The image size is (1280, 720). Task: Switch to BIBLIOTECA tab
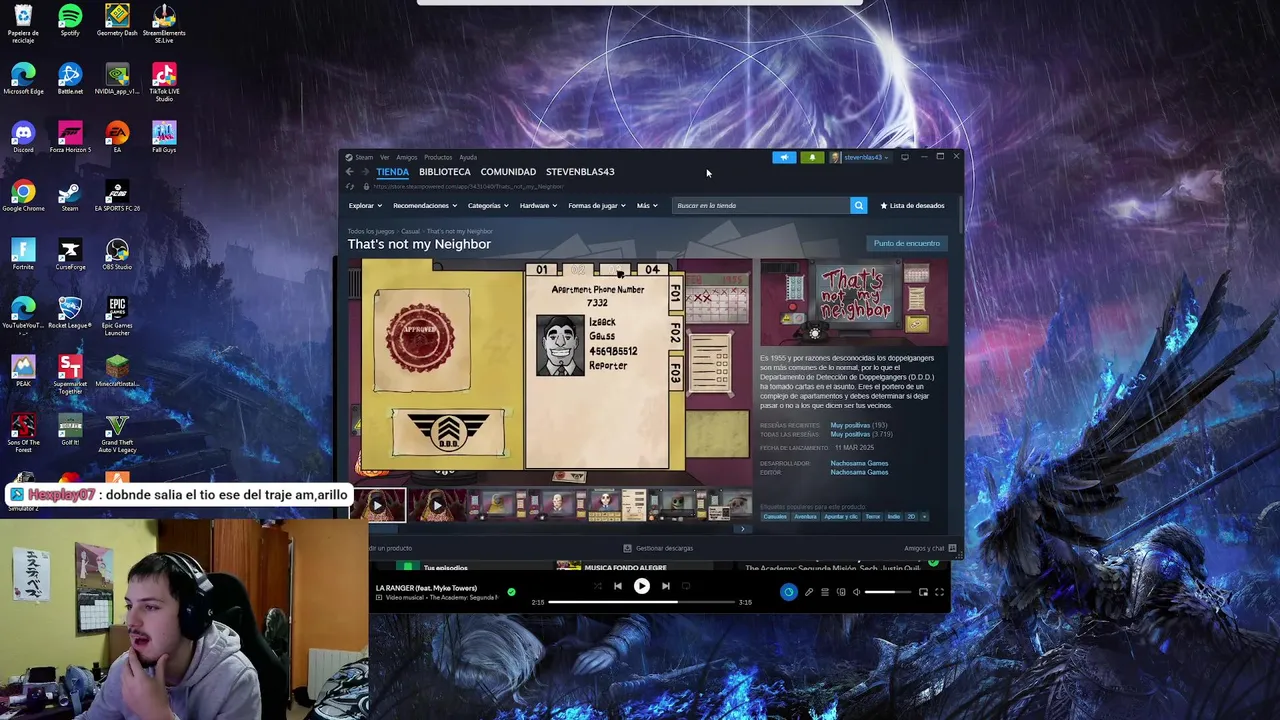pyautogui.click(x=444, y=172)
